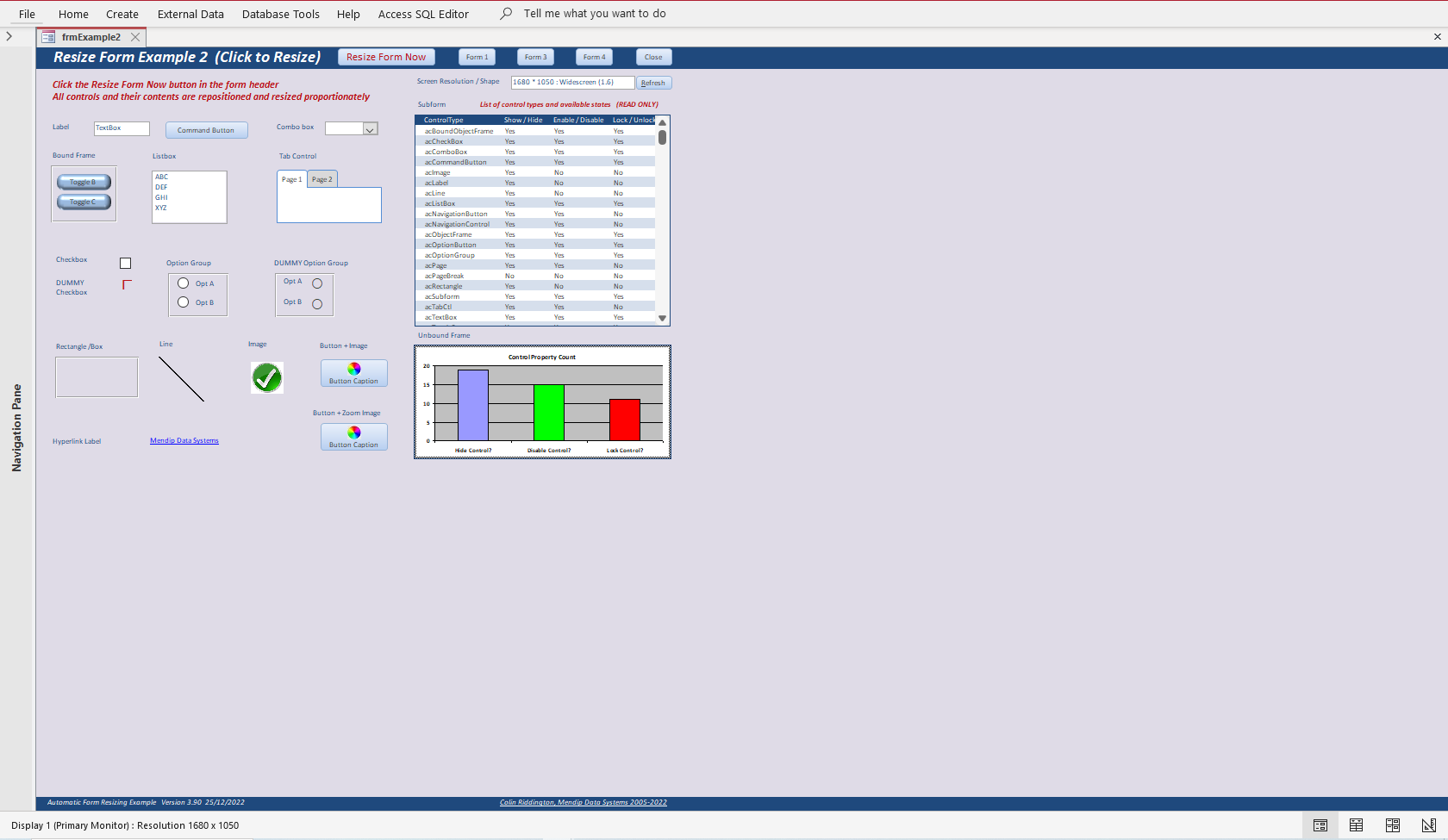This screenshot has height=840, width=1448.
Task: Click the form icon on frmExample2 tab
Action: click(x=48, y=37)
